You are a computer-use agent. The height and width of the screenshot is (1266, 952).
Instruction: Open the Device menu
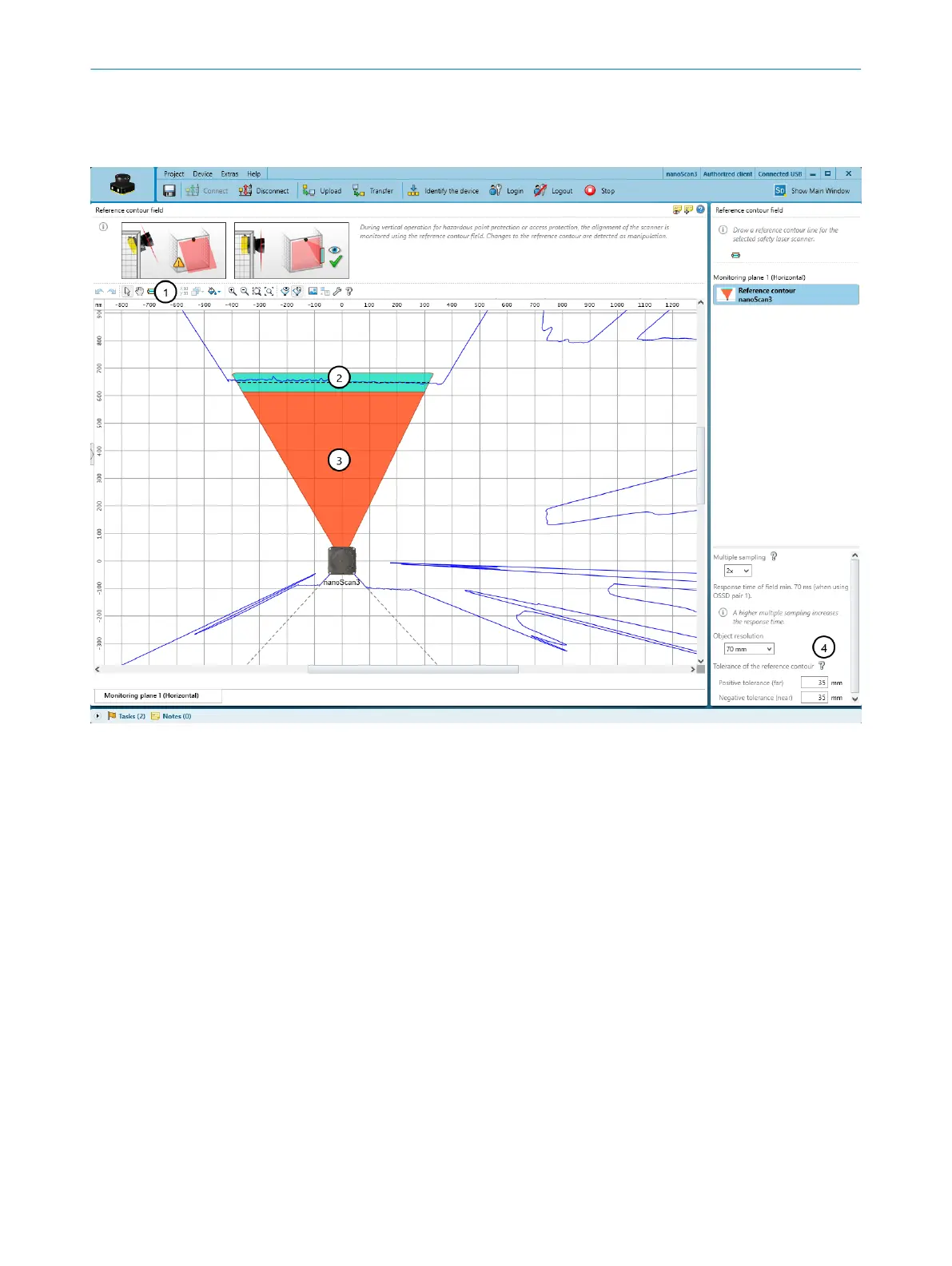pyautogui.click(x=202, y=173)
